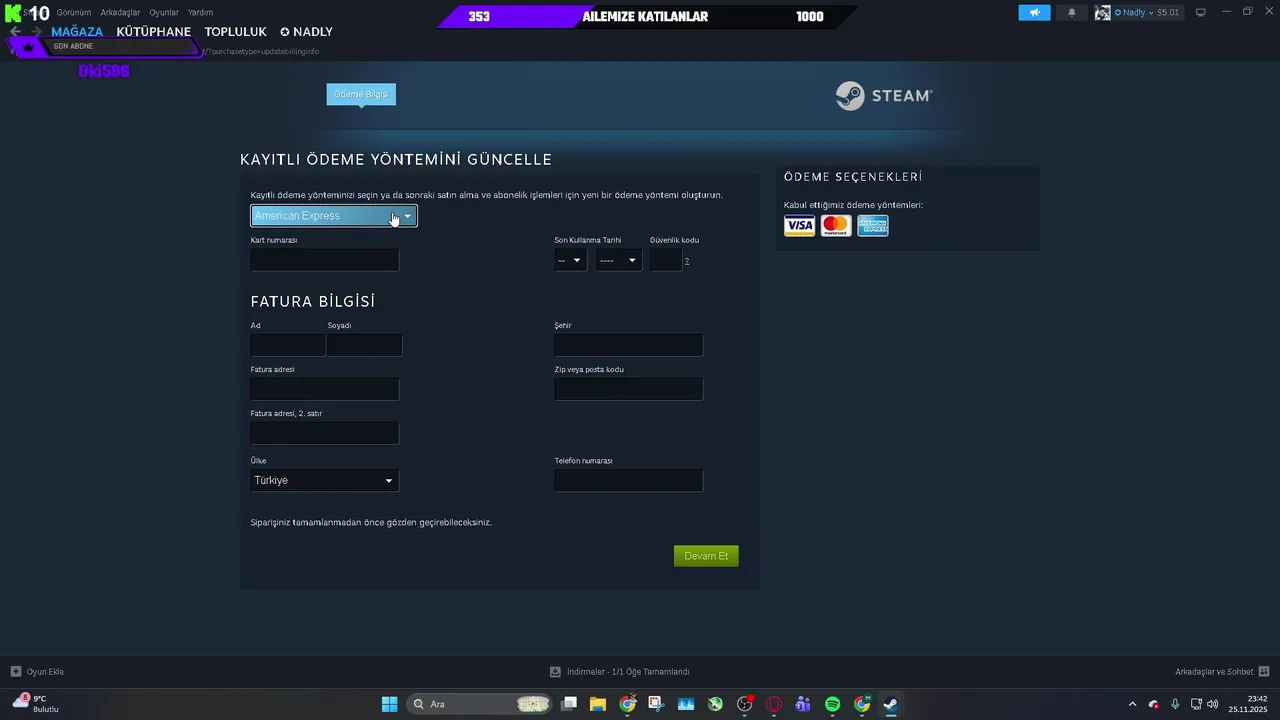The height and width of the screenshot is (720, 1280).
Task: Click the ÖDEME SEÇENEKLERİ heading
Action: tap(853, 177)
